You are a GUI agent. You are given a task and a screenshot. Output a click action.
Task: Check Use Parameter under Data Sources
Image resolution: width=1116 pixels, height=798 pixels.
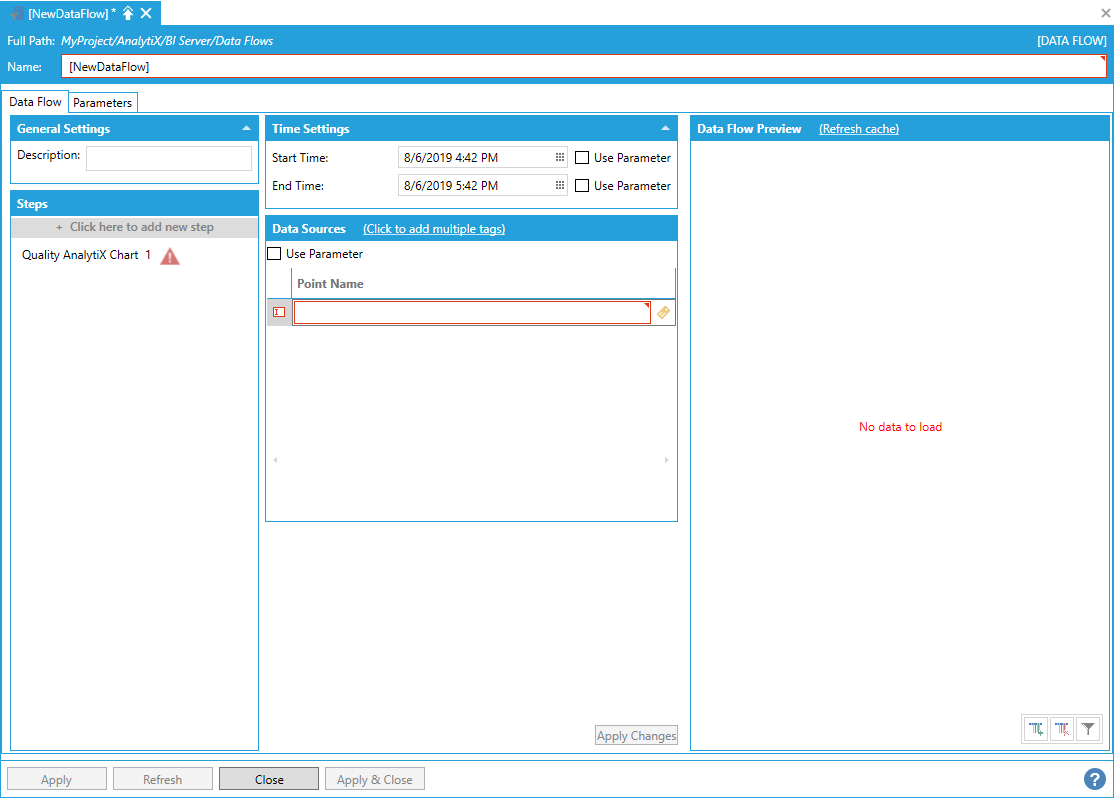pos(274,254)
